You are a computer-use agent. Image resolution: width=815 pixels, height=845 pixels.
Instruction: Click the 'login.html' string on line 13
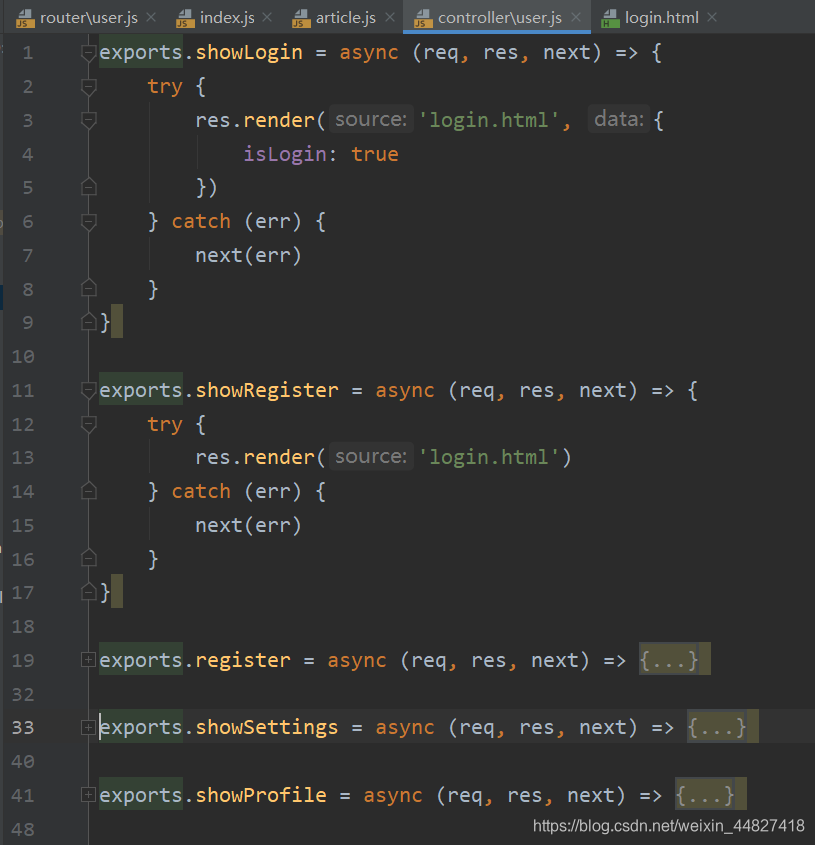point(488,458)
